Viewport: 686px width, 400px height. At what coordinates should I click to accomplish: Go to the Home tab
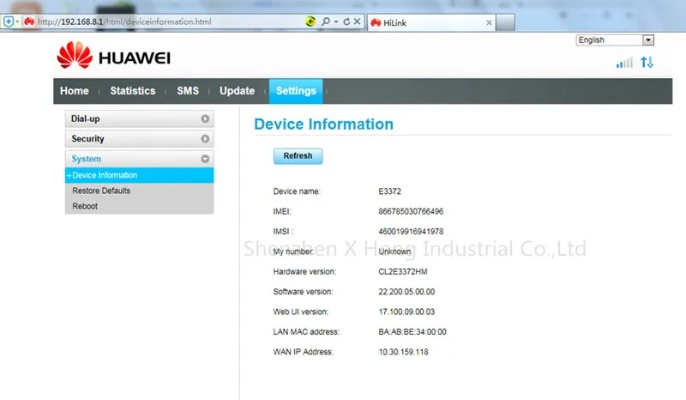click(x=74, y=91)
